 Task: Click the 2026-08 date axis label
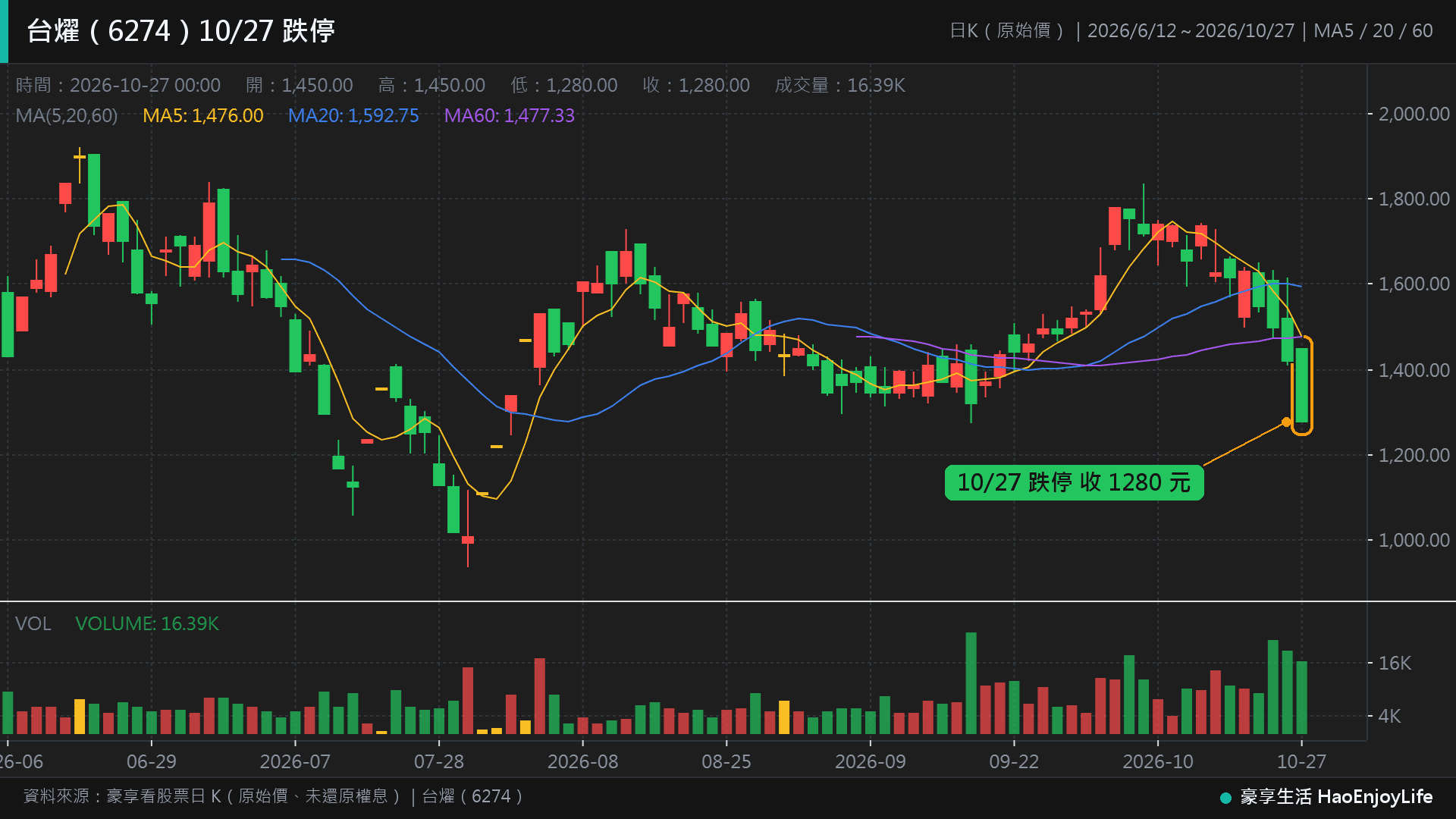coord(582,761)
